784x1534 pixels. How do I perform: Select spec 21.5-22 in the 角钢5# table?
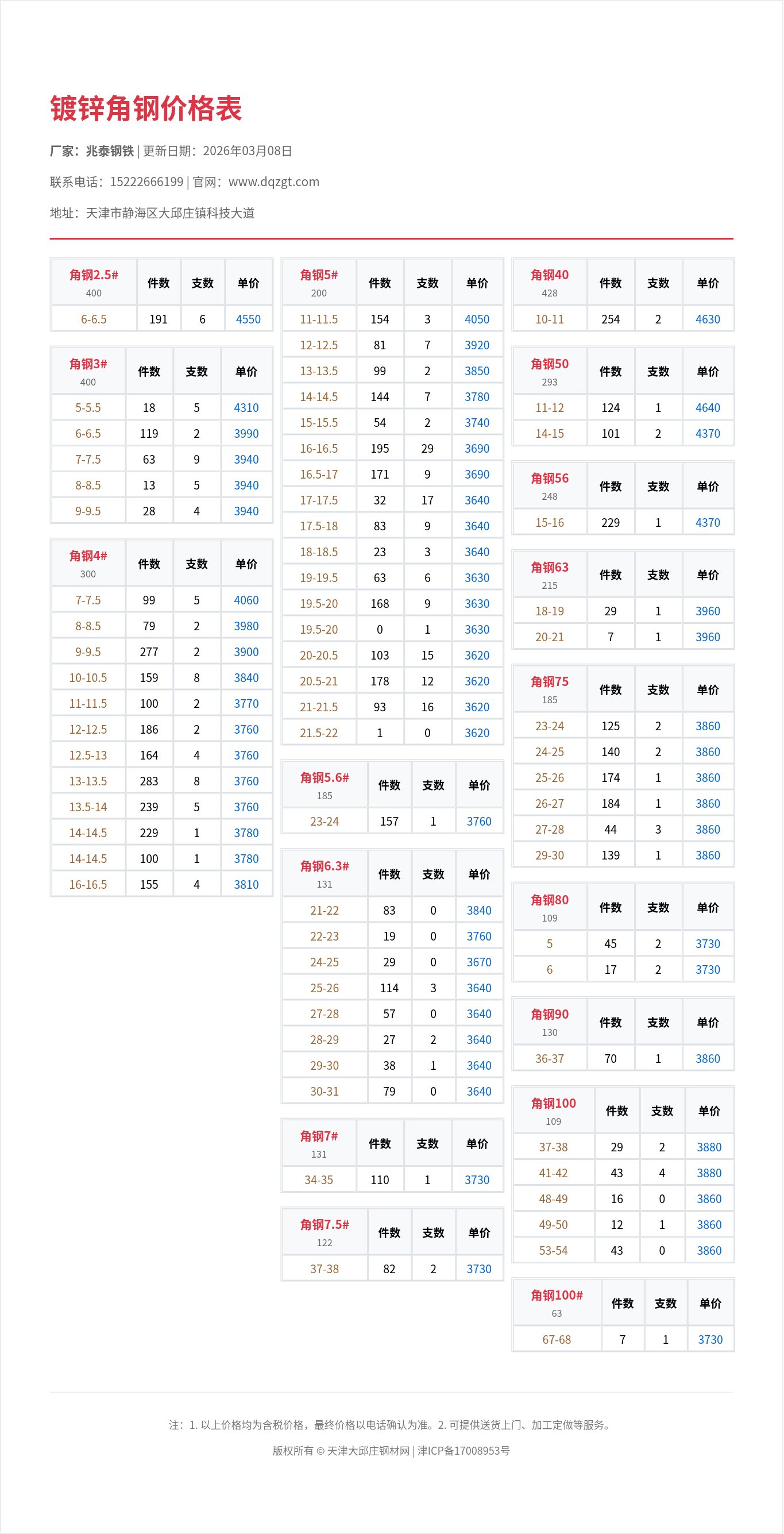click(x=319, y=733)
